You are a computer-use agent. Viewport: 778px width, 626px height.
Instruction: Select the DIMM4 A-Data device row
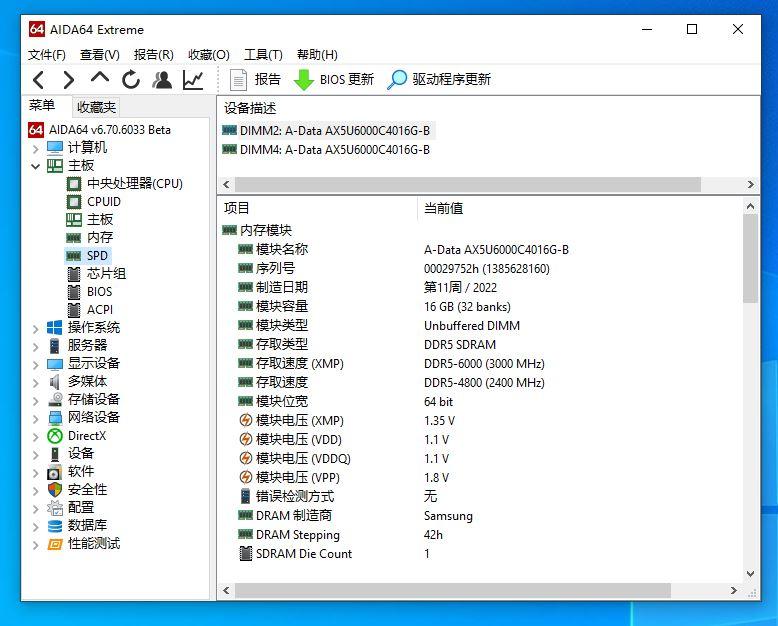[326, 150]
